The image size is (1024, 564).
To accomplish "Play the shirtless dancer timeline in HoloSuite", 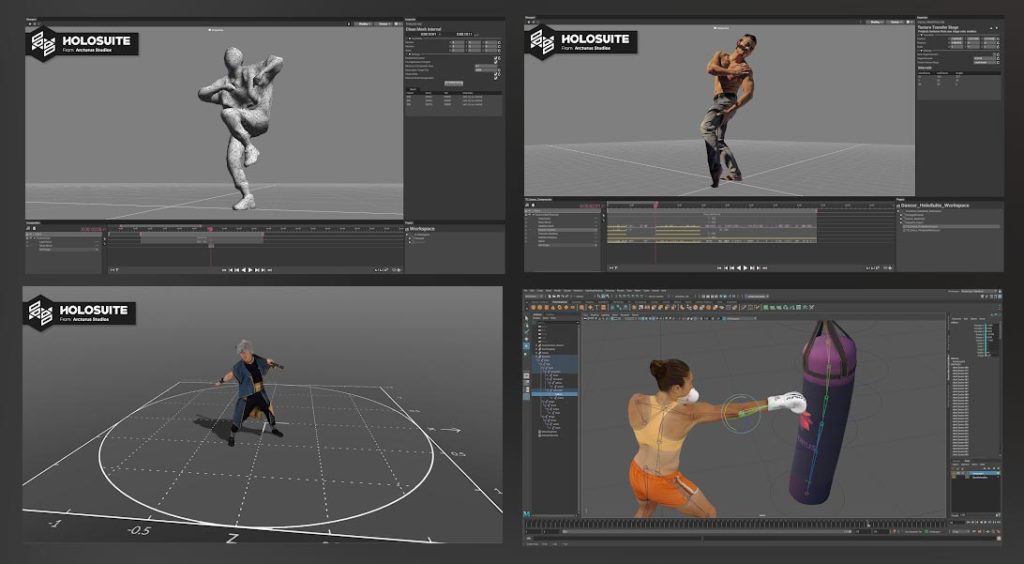I will (746, 268).
